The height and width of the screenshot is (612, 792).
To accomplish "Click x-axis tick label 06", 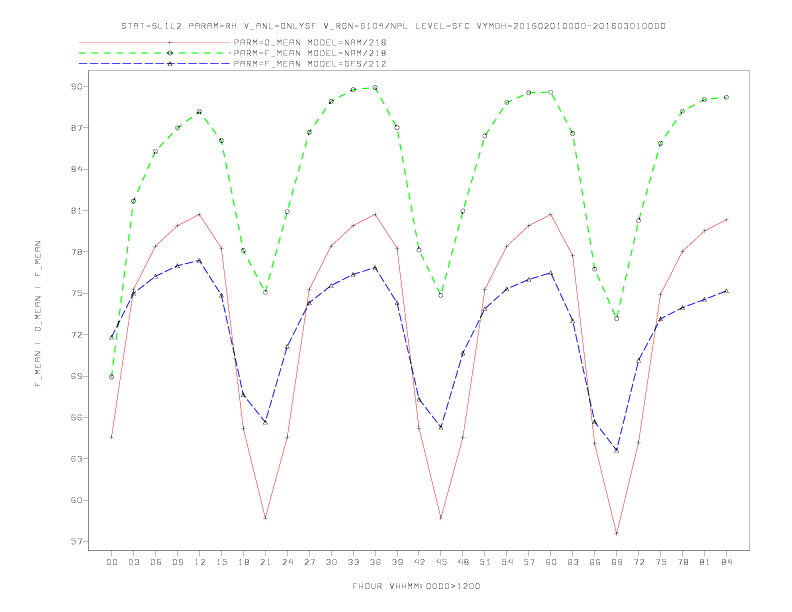I will 156,562.
